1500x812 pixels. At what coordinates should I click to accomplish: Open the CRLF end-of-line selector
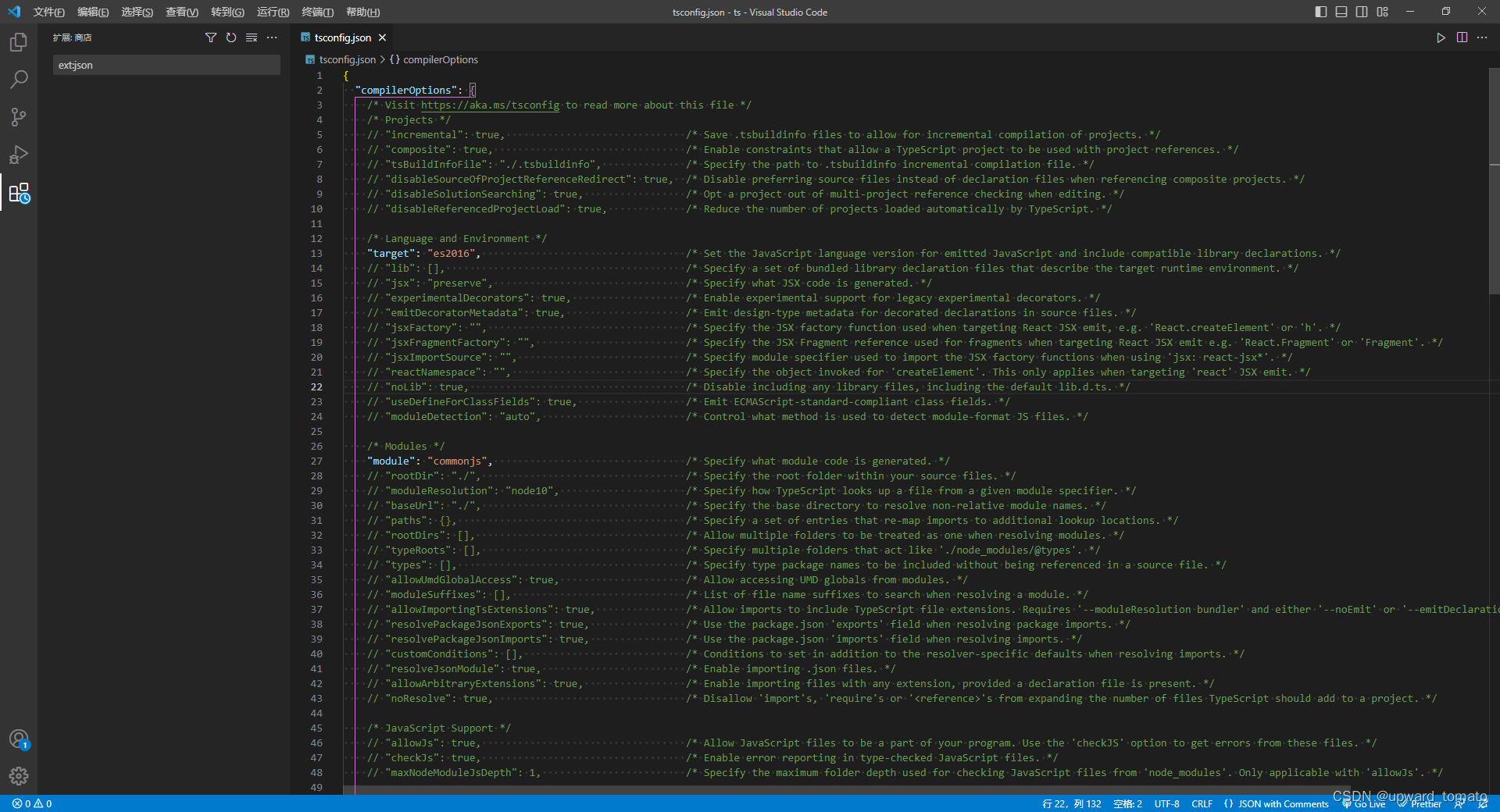tap(1202, 803)
